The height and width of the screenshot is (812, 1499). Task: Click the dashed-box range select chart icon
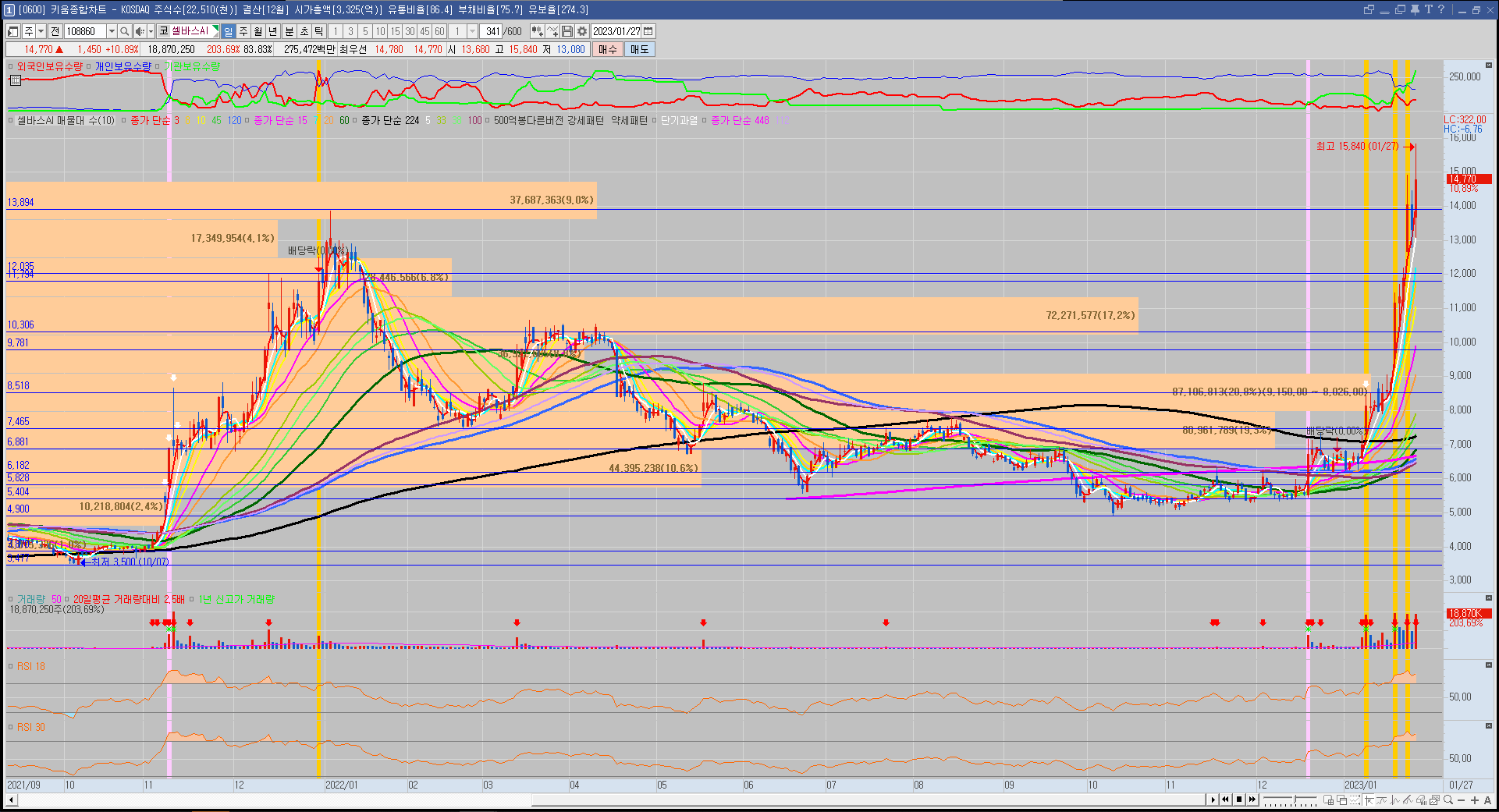[x=1355, y=800]
